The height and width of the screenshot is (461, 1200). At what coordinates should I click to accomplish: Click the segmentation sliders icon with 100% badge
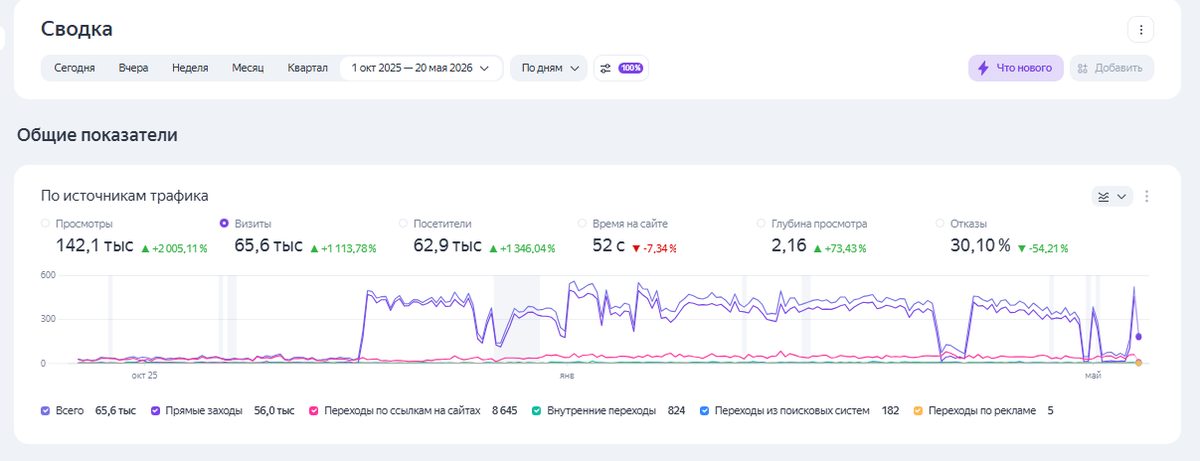point(620,68)
